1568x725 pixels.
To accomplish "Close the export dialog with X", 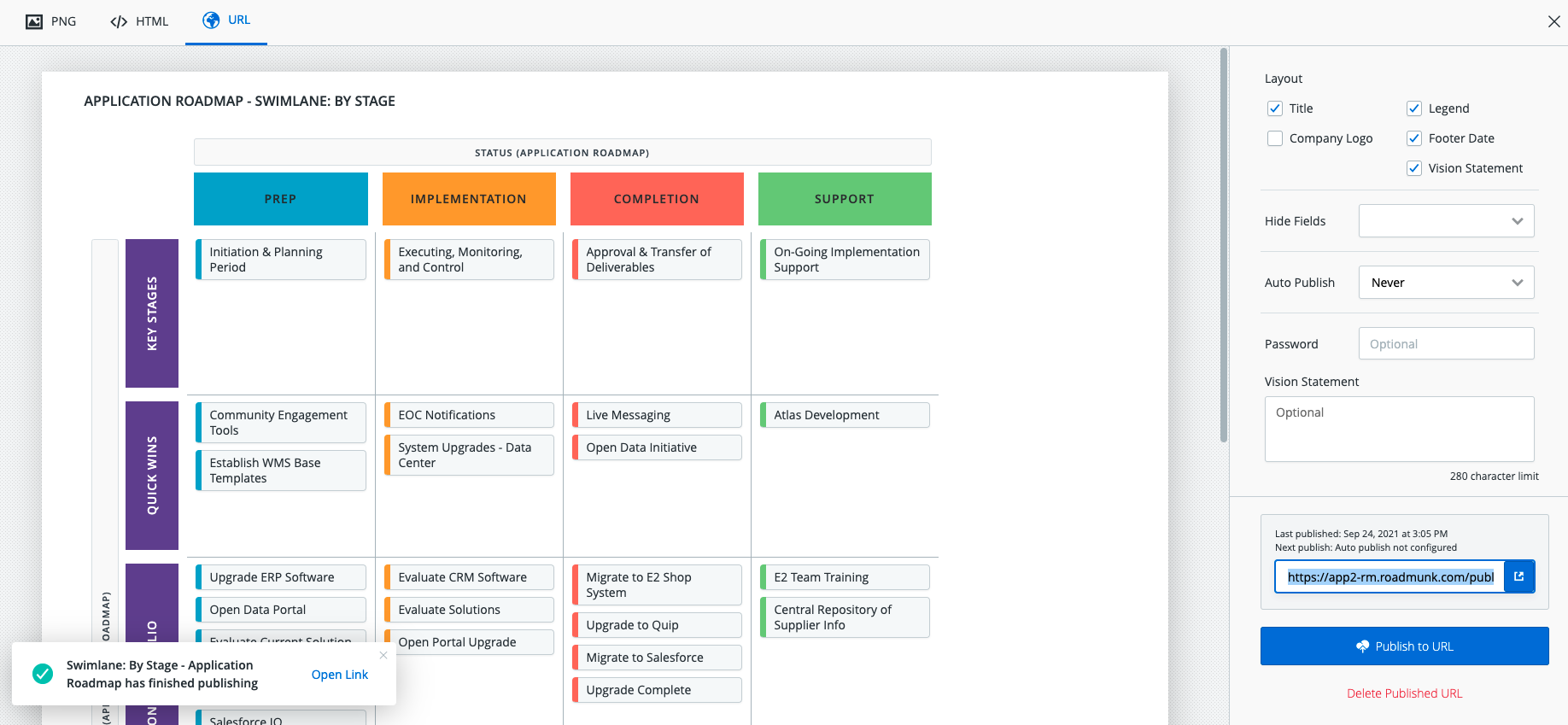I will coord(1553,21).
